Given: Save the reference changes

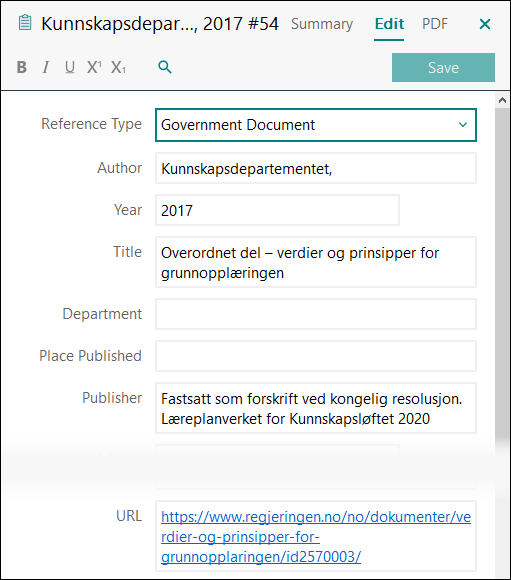Looking at the screenshot, I should [443, 67].
